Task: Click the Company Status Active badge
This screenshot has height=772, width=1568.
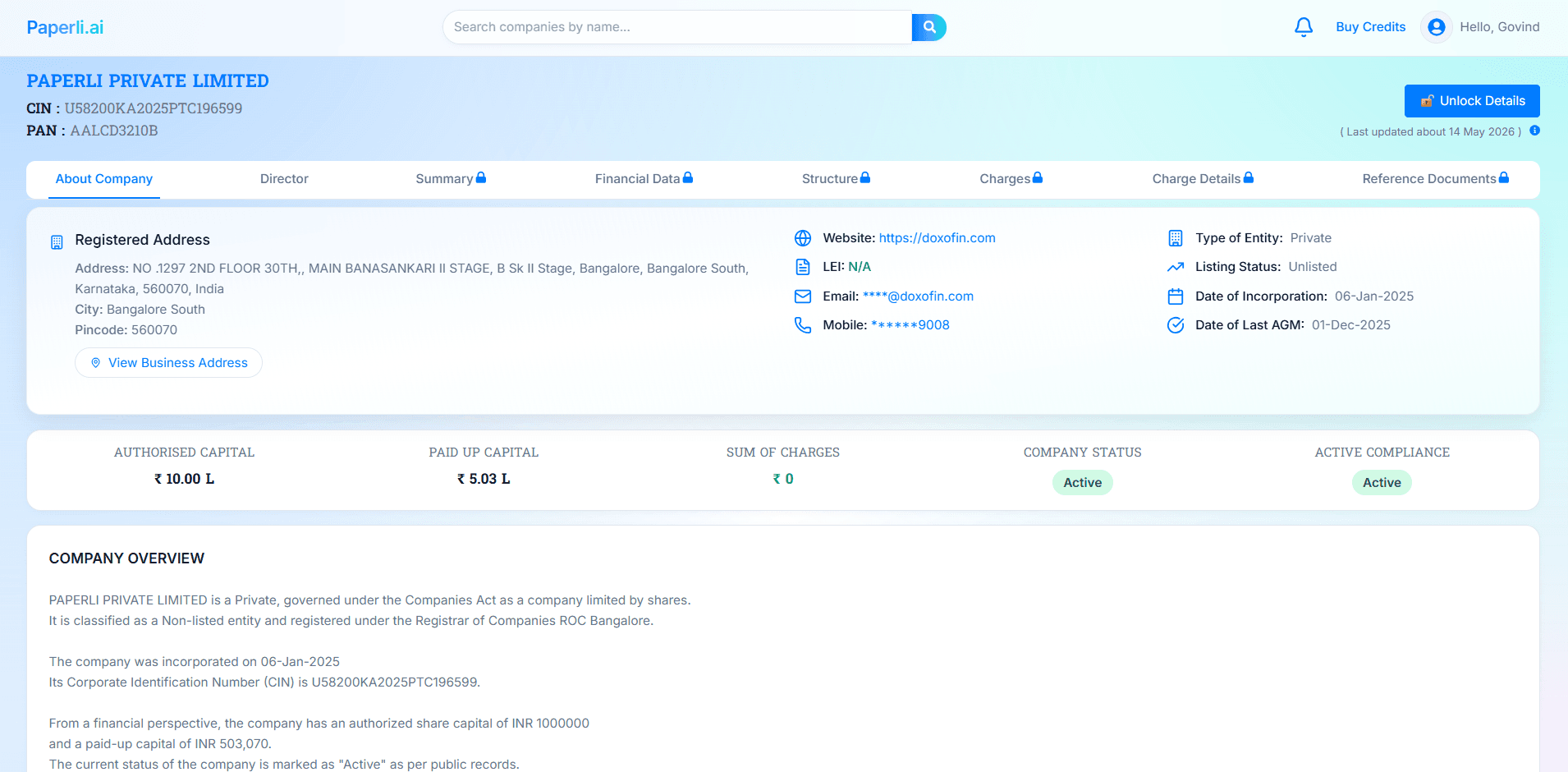Action: 1082,483
